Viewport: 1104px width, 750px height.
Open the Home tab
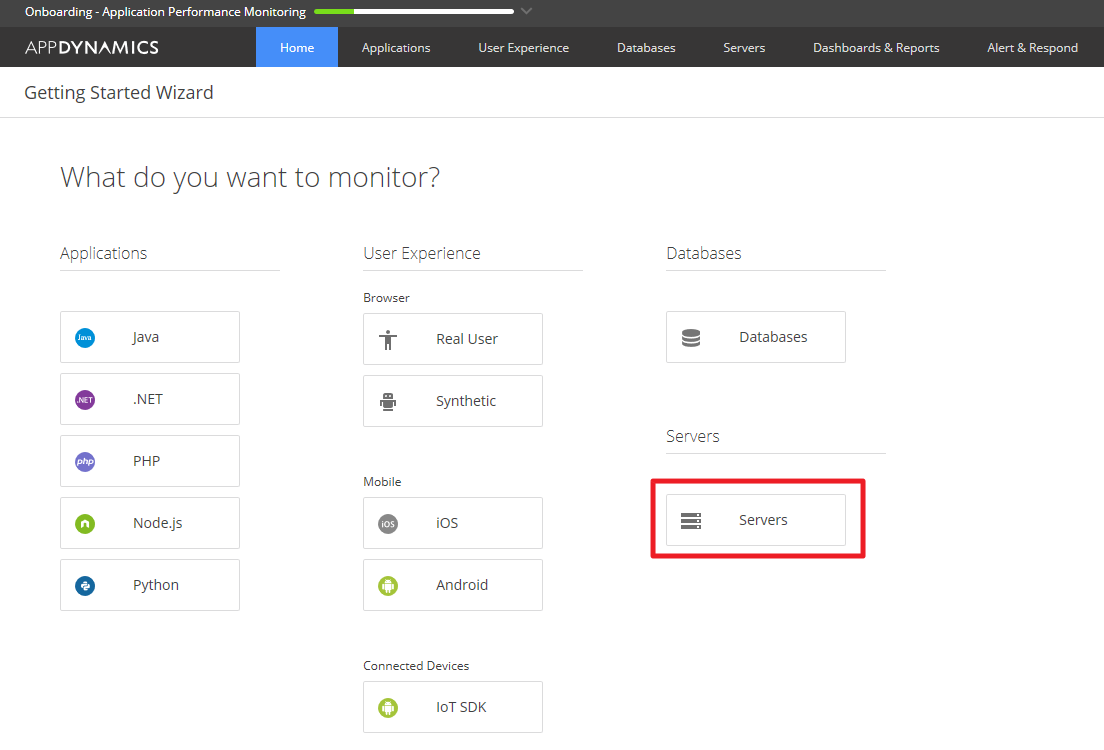point(297,47)
